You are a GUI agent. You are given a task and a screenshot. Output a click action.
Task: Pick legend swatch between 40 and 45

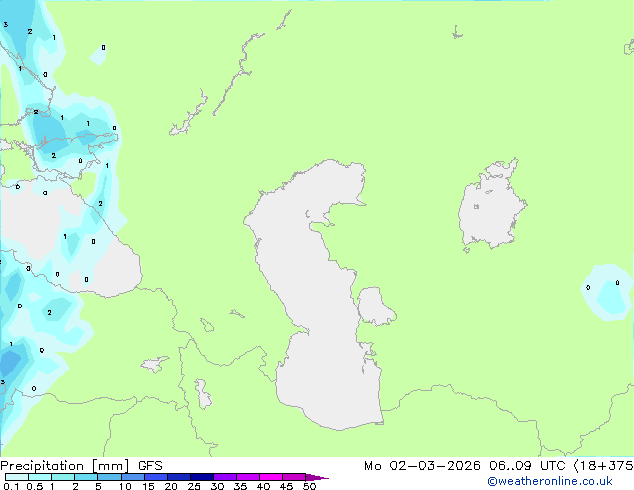[271, 477]
